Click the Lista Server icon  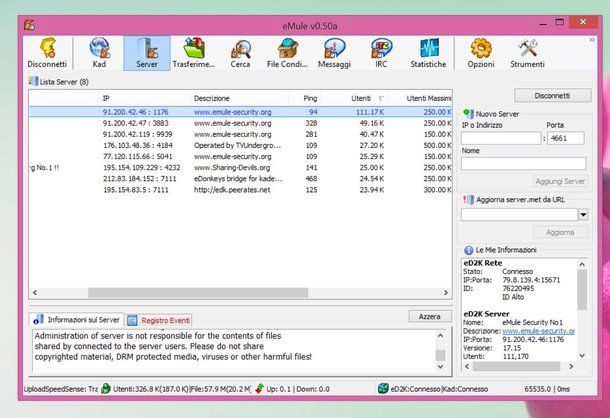pyautogui.click(x=33, y=81)
